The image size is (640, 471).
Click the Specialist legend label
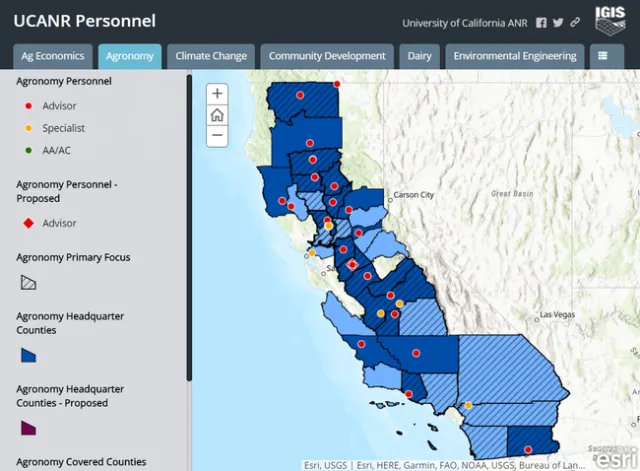click(64, 128)
